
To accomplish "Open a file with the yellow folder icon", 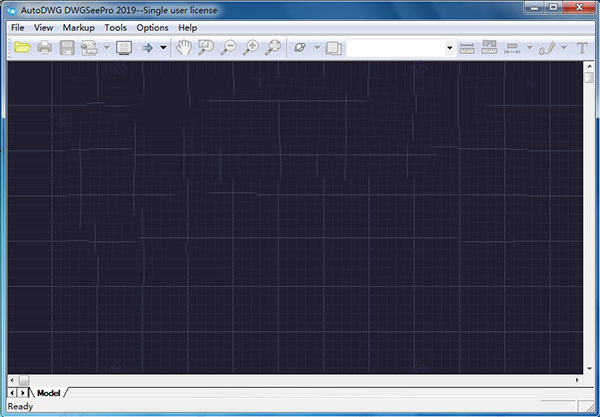I will point(22,48).
